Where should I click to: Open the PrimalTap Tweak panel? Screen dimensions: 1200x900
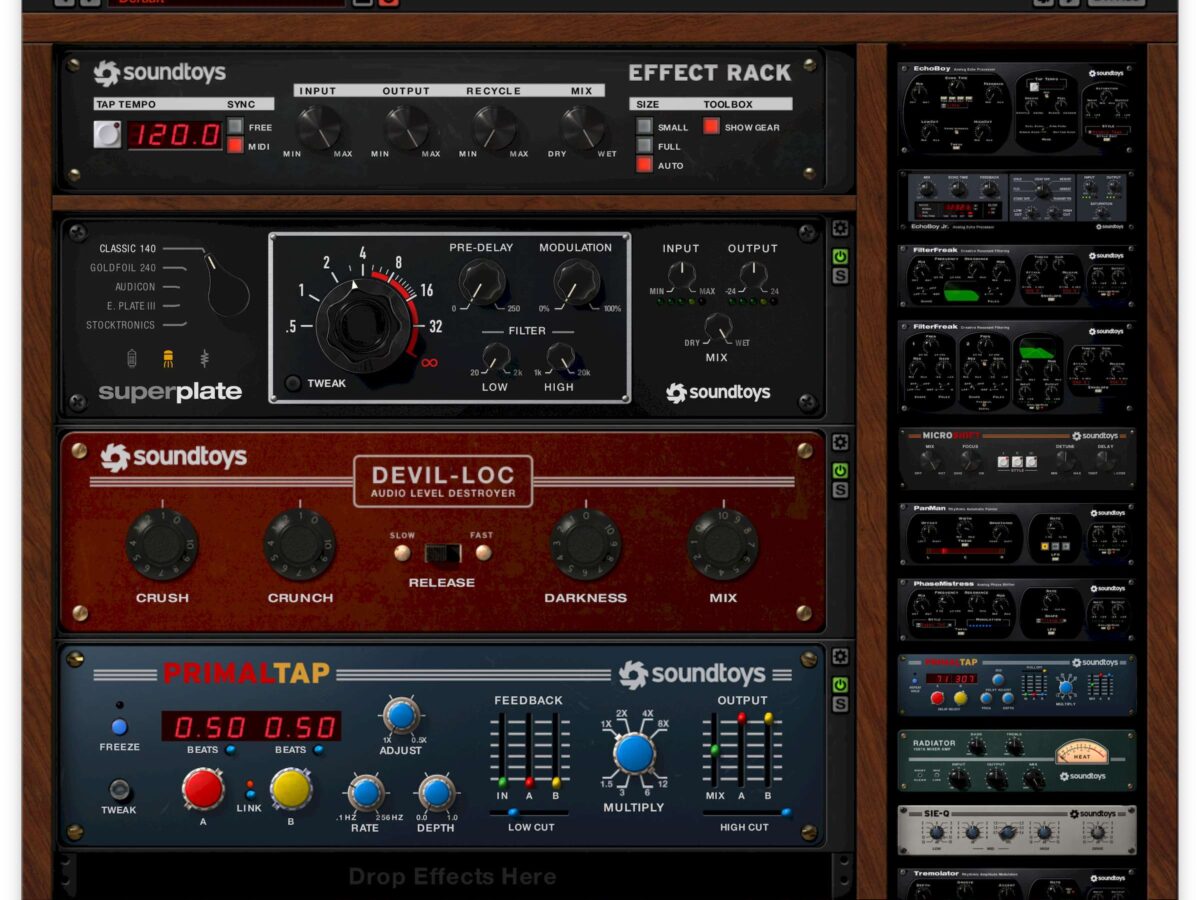[x=119, y=789]
